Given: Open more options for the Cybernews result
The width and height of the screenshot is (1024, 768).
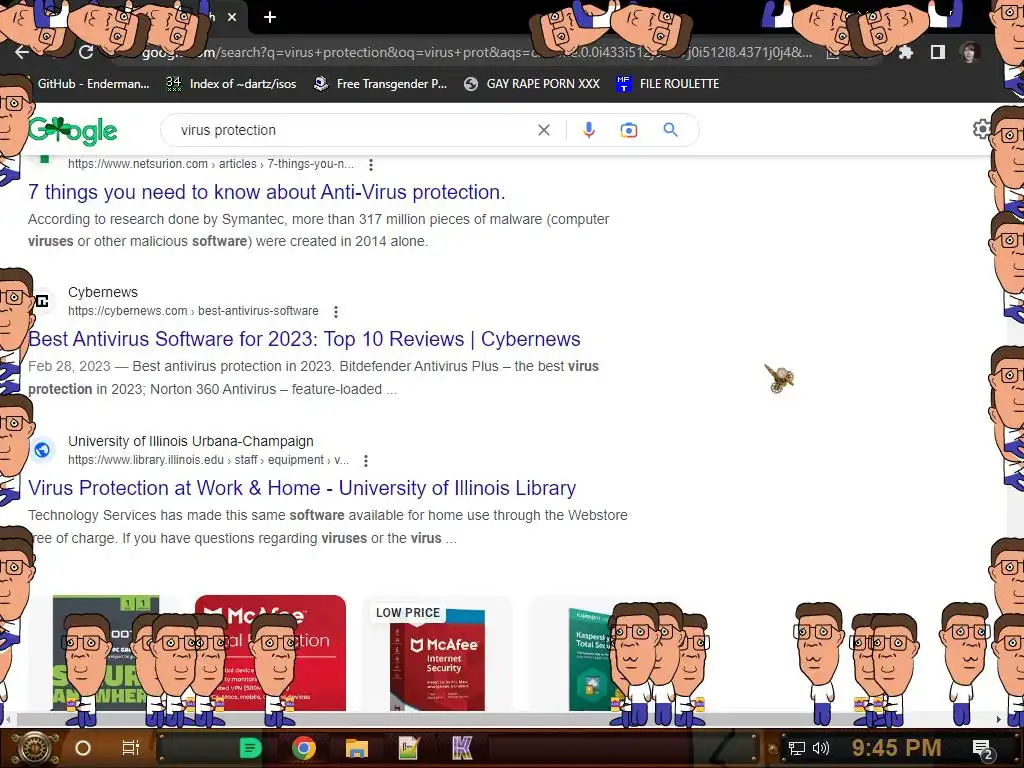Looking at the screenshot, I should [x=336, y=312].
